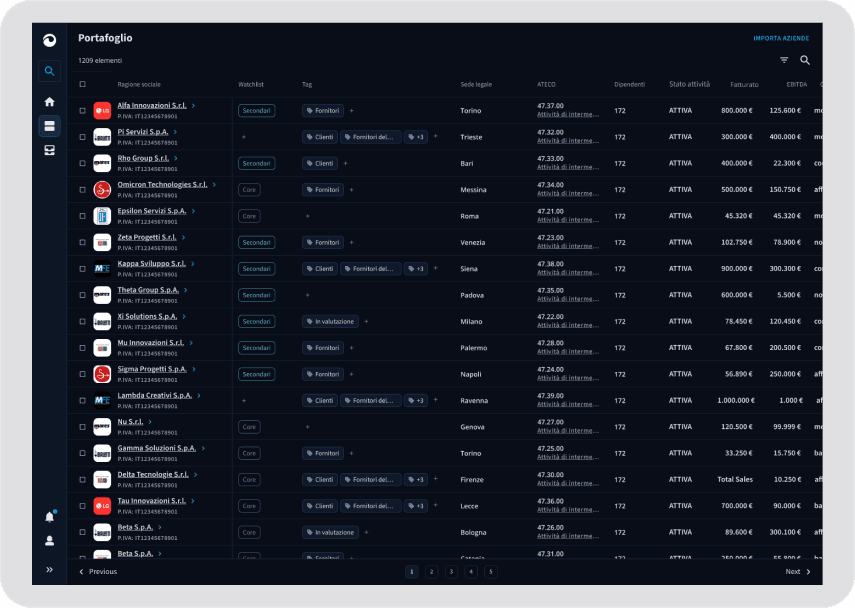Go to page 3 in pagination
This screenshot has width=855, height=608.
pos(451,572)
